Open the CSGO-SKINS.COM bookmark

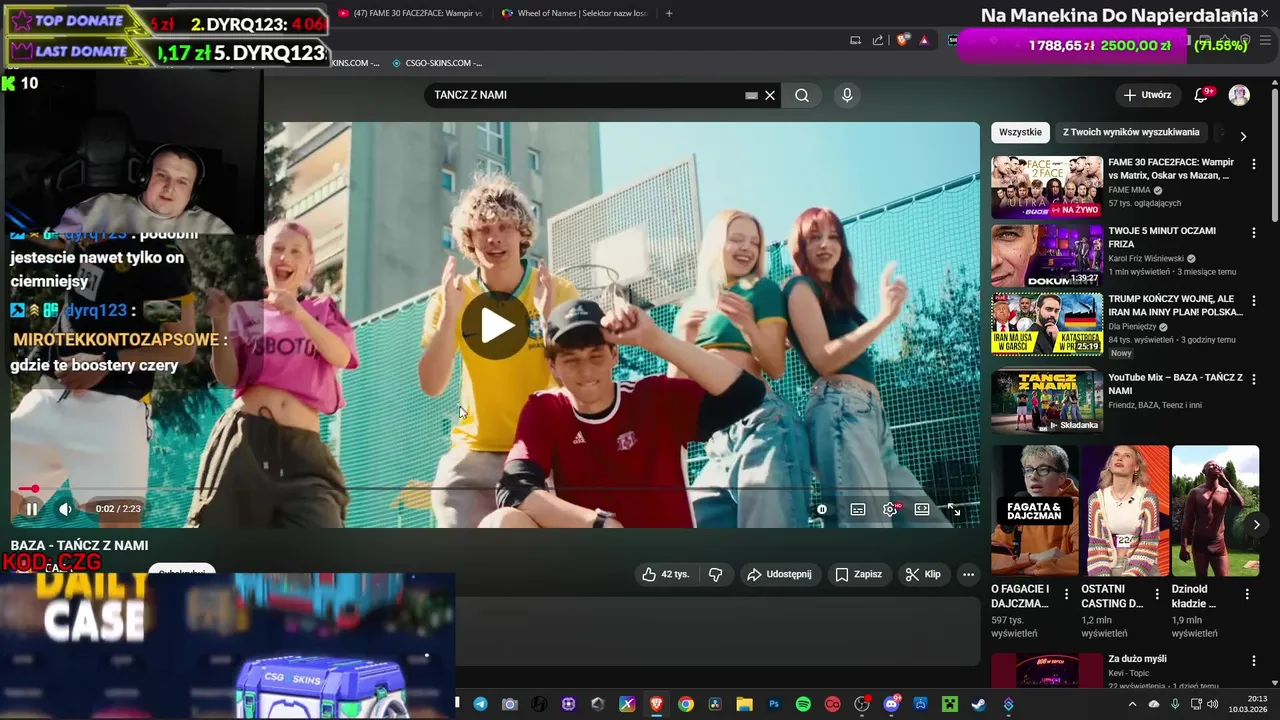437,63
